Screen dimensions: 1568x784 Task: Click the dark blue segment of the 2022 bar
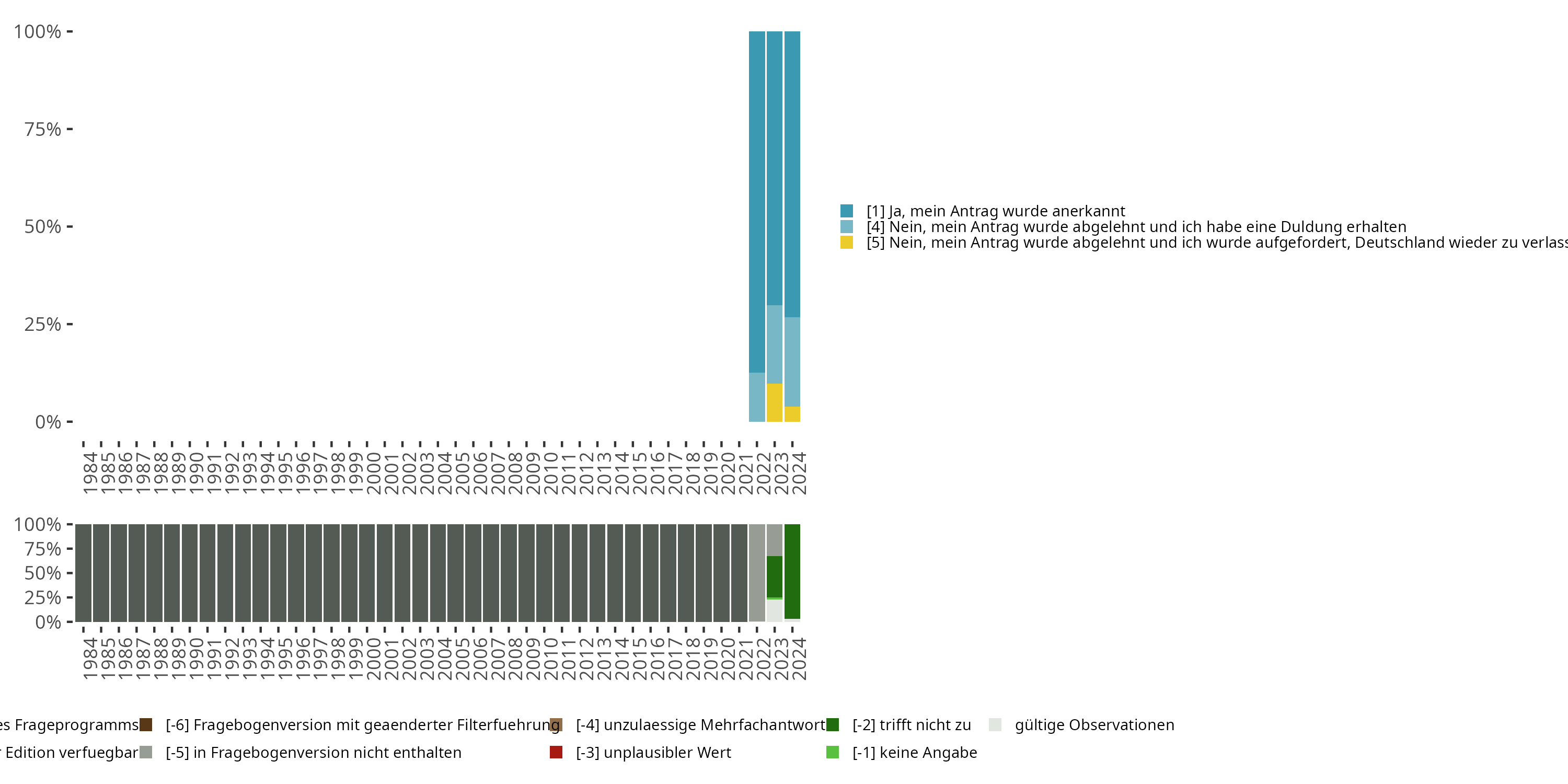(x=757, y=201)
